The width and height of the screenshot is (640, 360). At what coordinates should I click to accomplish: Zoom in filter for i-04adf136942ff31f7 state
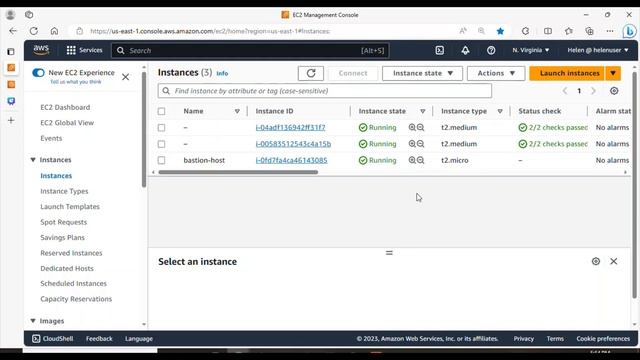tap(412, 127)
